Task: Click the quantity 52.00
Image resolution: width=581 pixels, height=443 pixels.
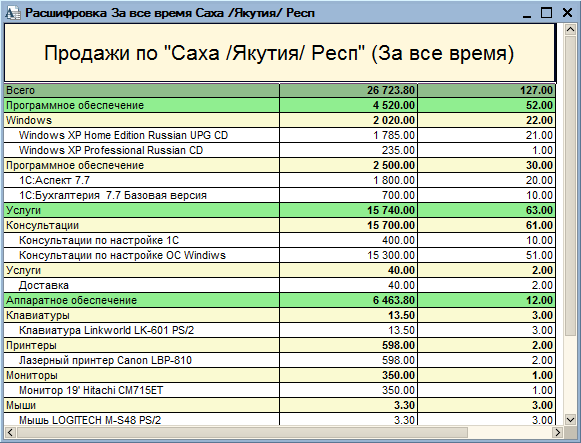Action: point(540,105)
